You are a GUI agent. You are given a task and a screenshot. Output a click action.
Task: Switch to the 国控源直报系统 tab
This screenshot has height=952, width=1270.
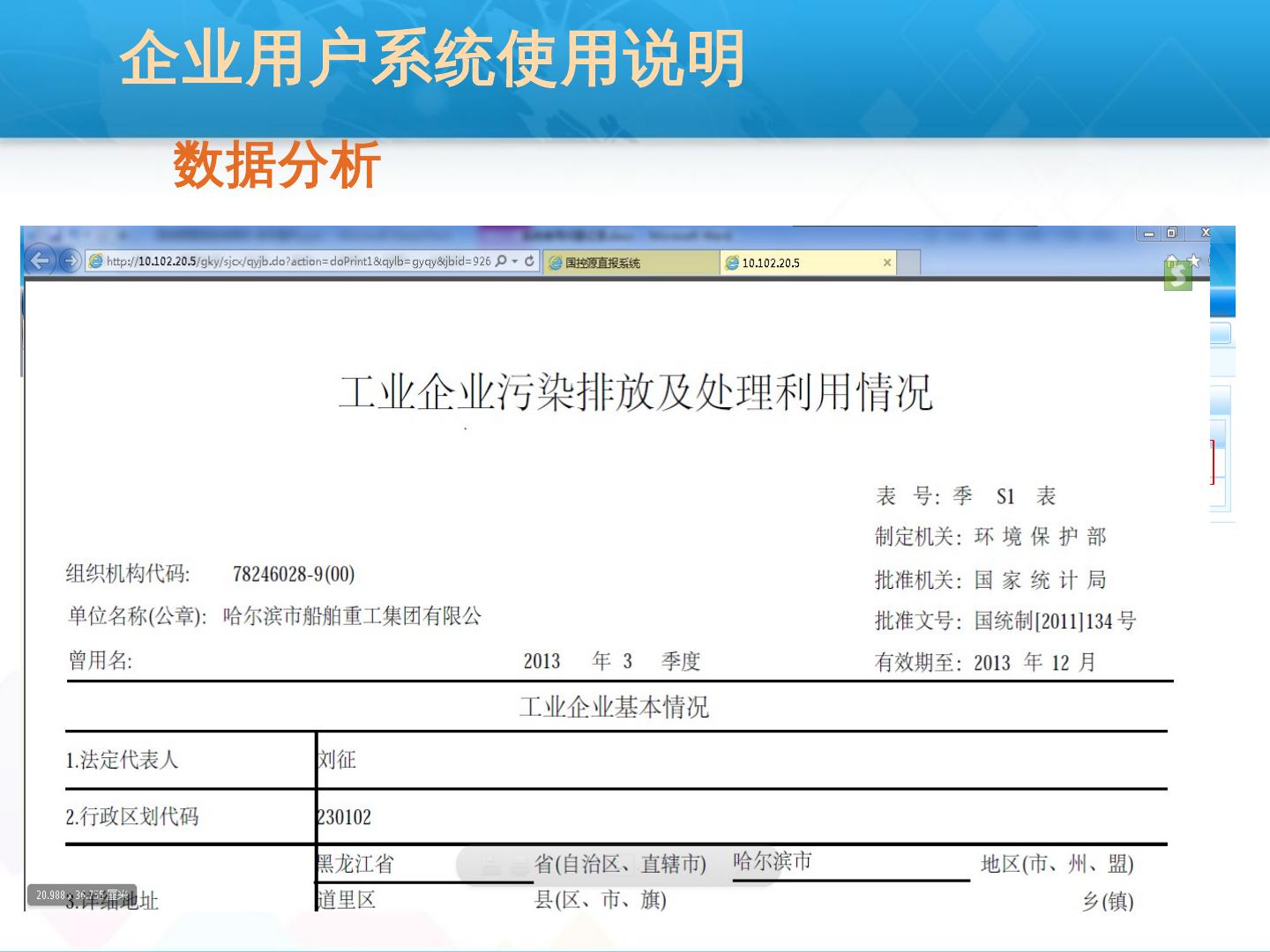pyautogui.click(x=630, y=263)
